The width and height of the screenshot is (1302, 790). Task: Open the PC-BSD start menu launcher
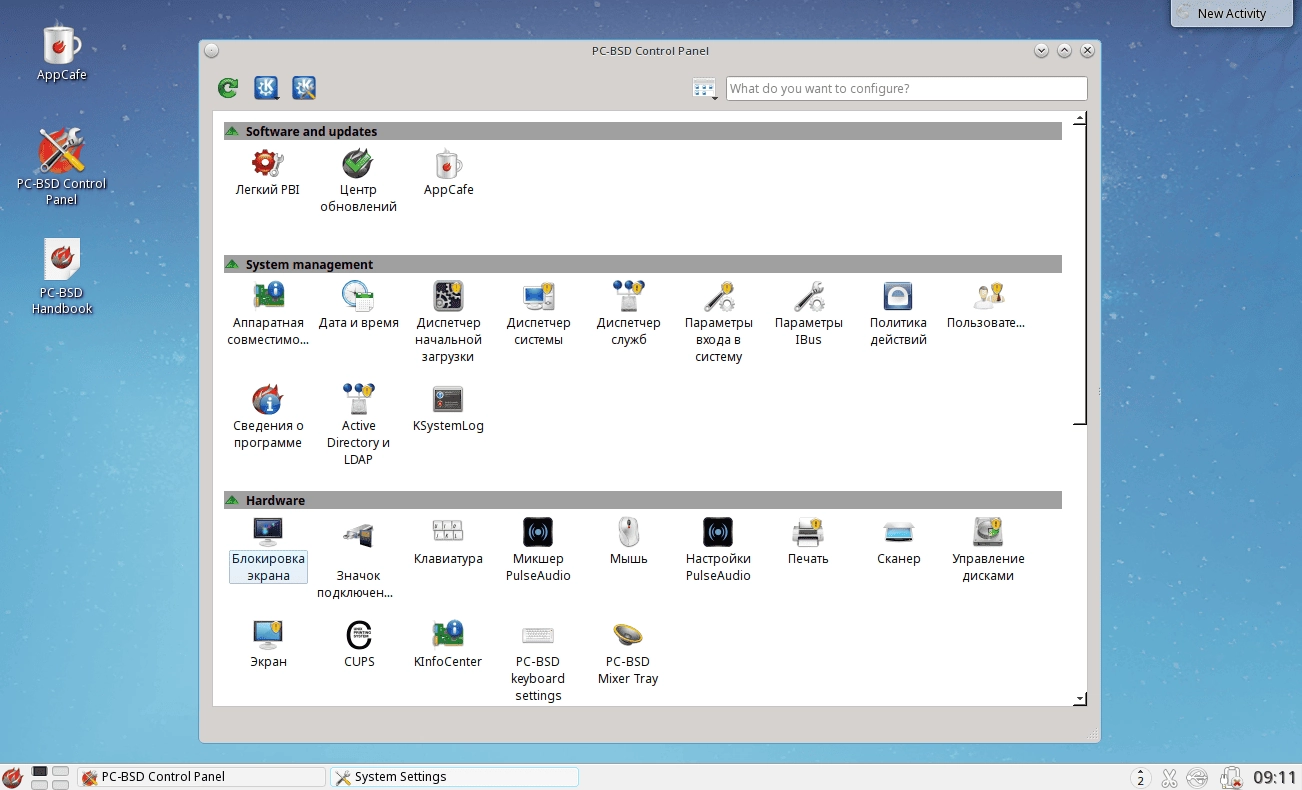coord(12,776)
